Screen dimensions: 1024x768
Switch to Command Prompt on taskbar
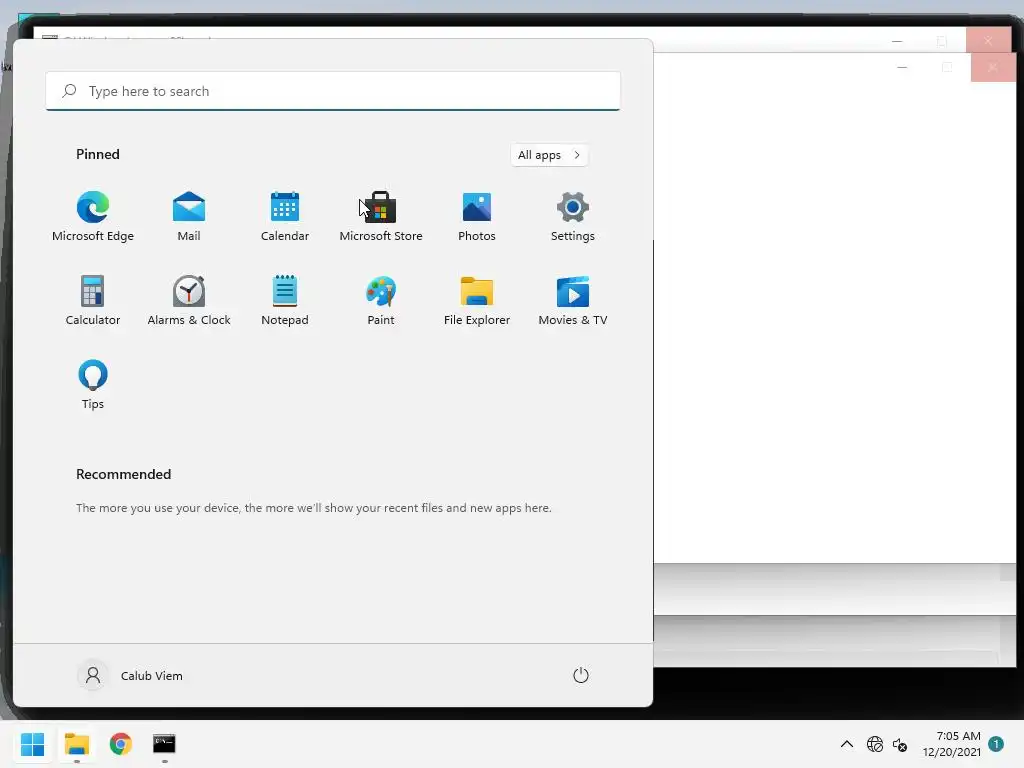pos(164,744)
